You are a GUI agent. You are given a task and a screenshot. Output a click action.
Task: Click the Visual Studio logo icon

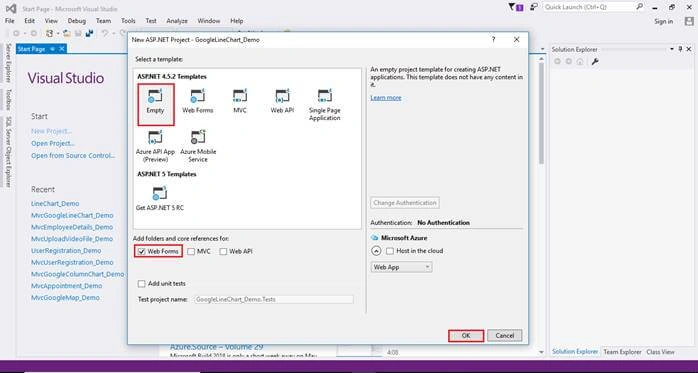tap(11, 8)
